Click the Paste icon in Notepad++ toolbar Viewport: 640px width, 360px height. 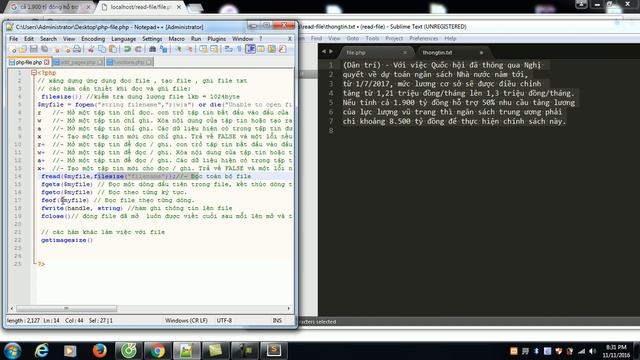coord(113,49)
